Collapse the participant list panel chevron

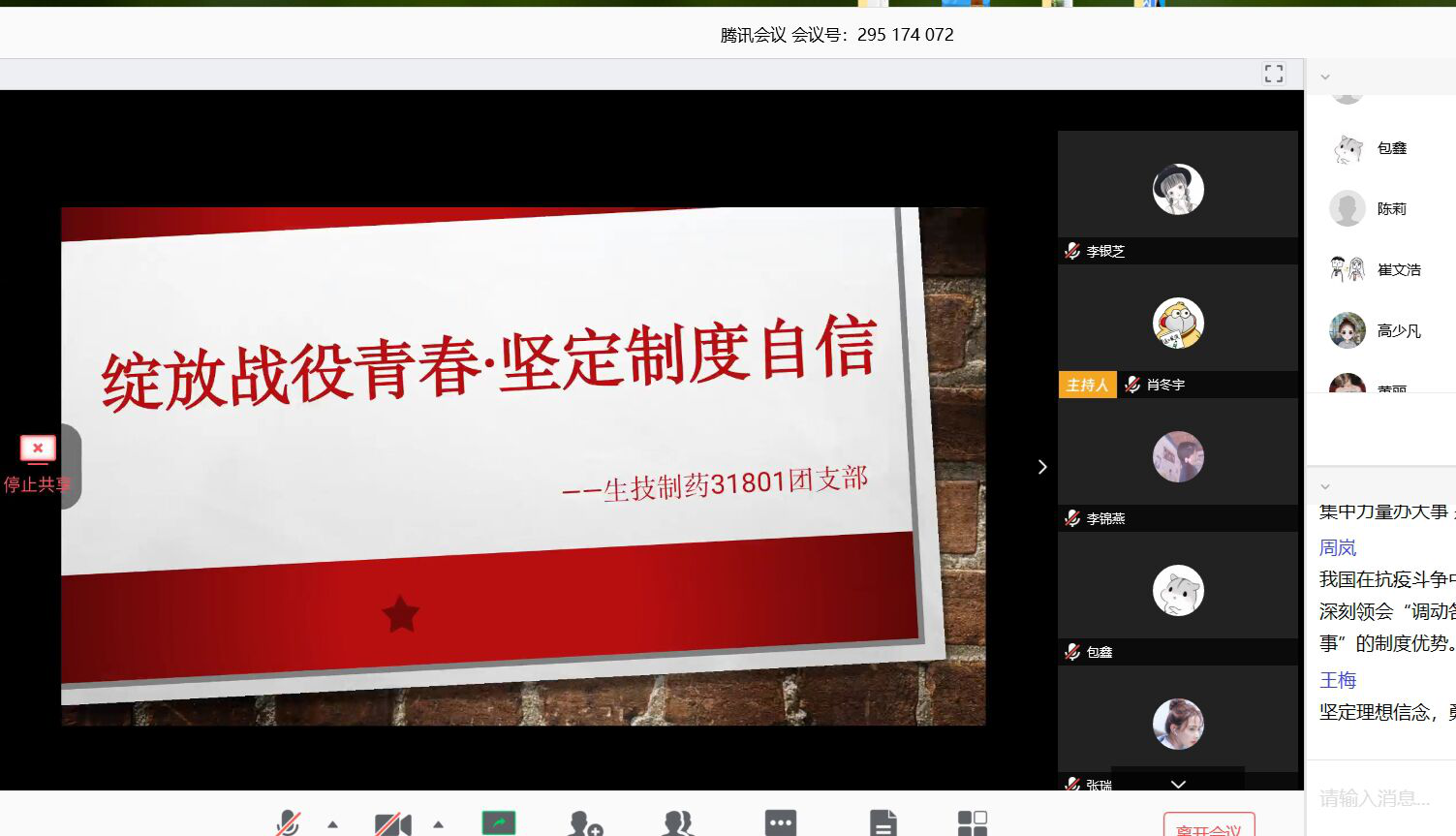pyautogui.click(x=1325, y=77)
